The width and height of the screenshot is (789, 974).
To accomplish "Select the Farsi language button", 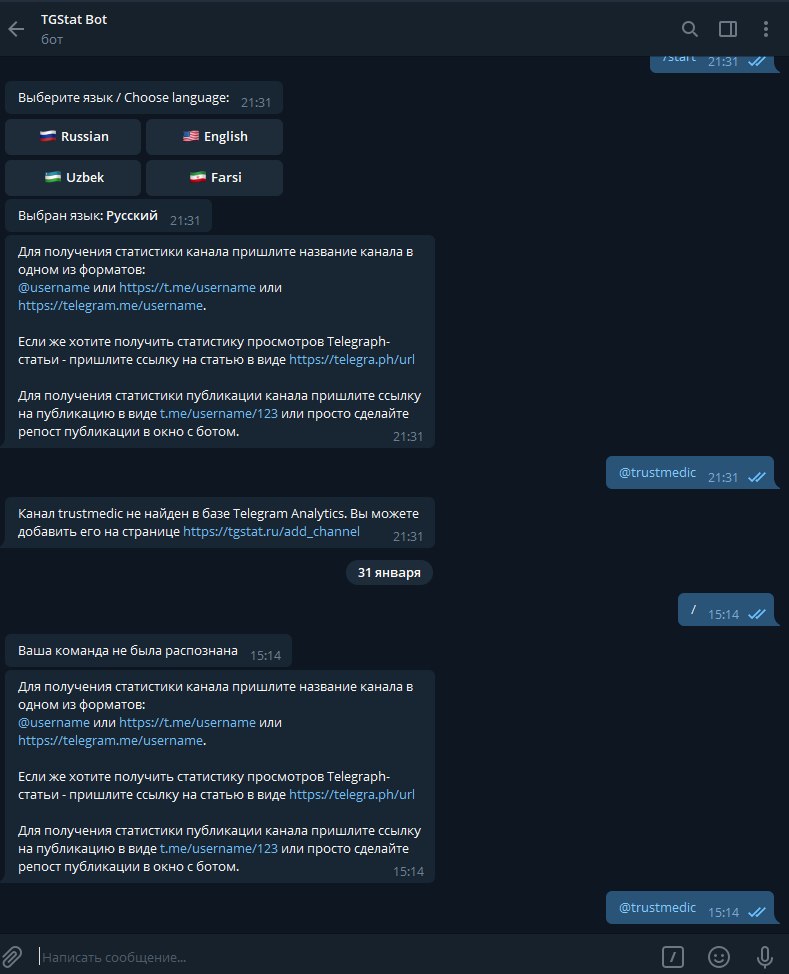I will point(214,178).
